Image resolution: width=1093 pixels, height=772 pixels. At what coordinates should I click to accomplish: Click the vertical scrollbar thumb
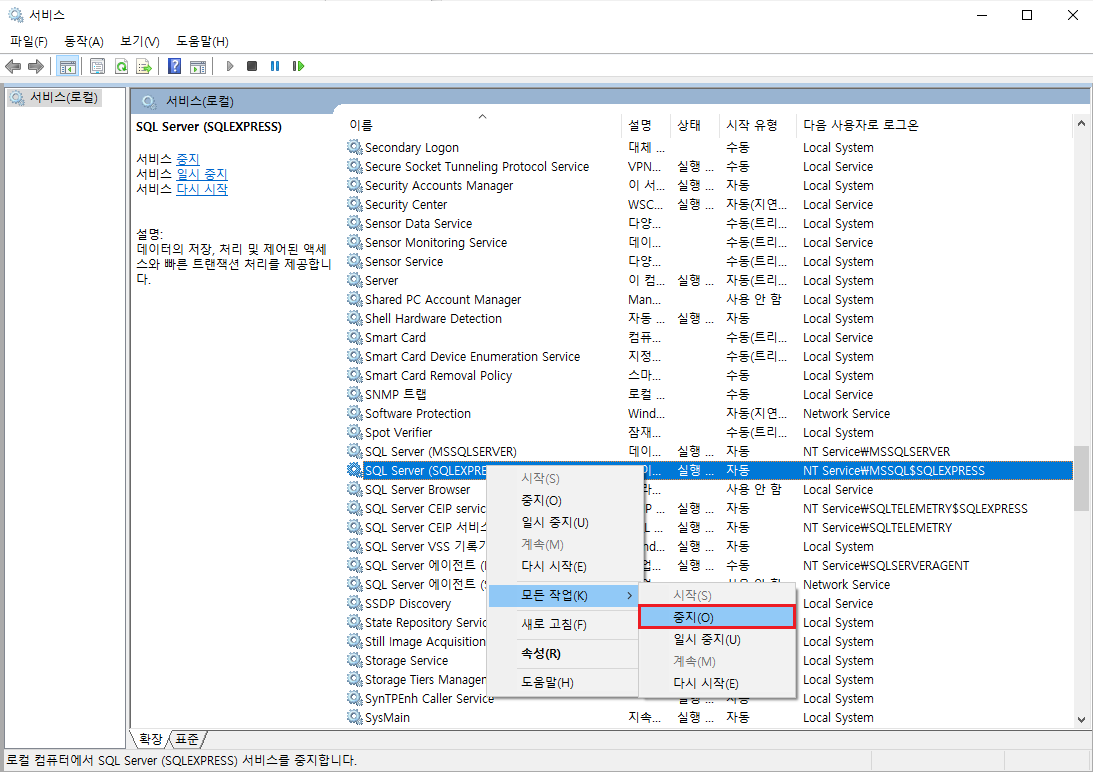tap(1081, 478)
